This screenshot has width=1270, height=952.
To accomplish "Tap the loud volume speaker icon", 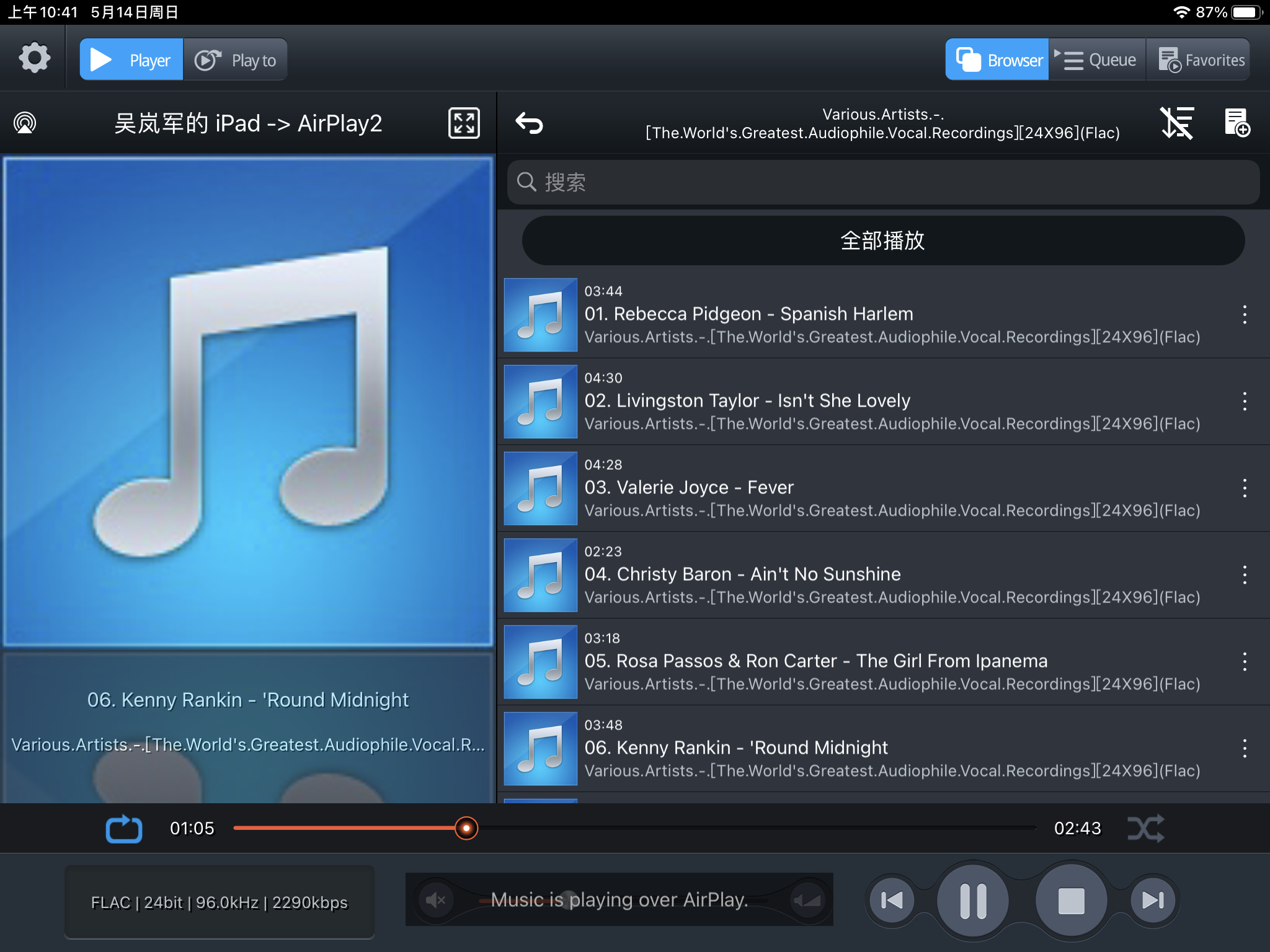I will click(x=807, y=900).
